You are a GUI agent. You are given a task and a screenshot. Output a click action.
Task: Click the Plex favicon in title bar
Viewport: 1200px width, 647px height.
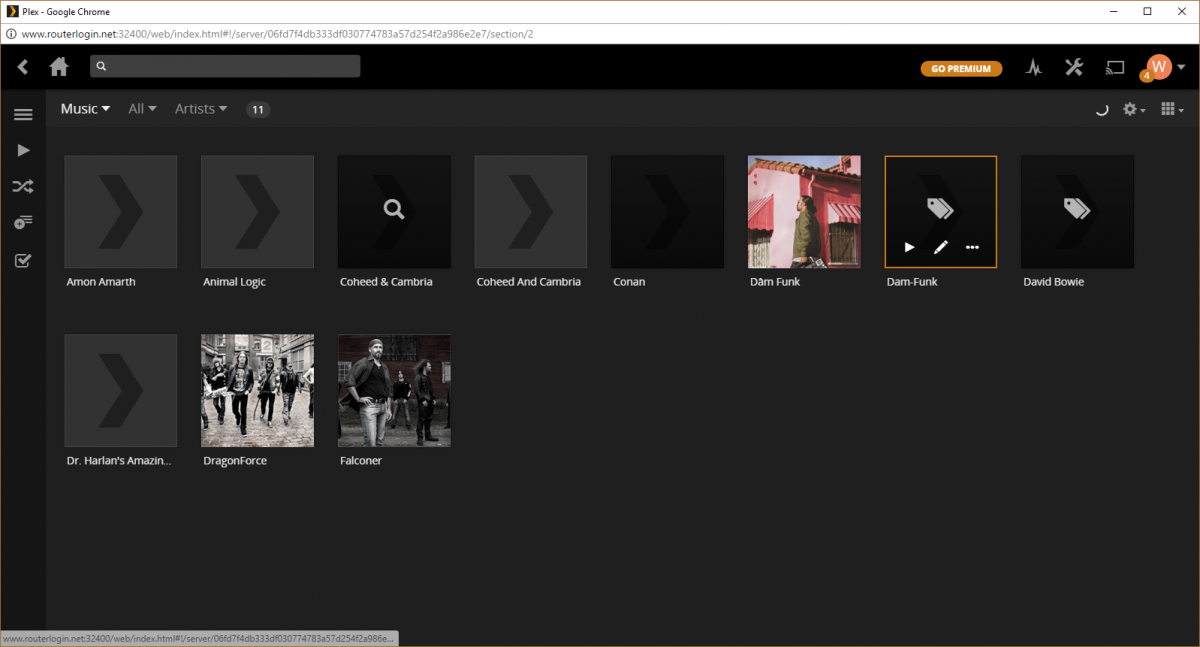10,10
